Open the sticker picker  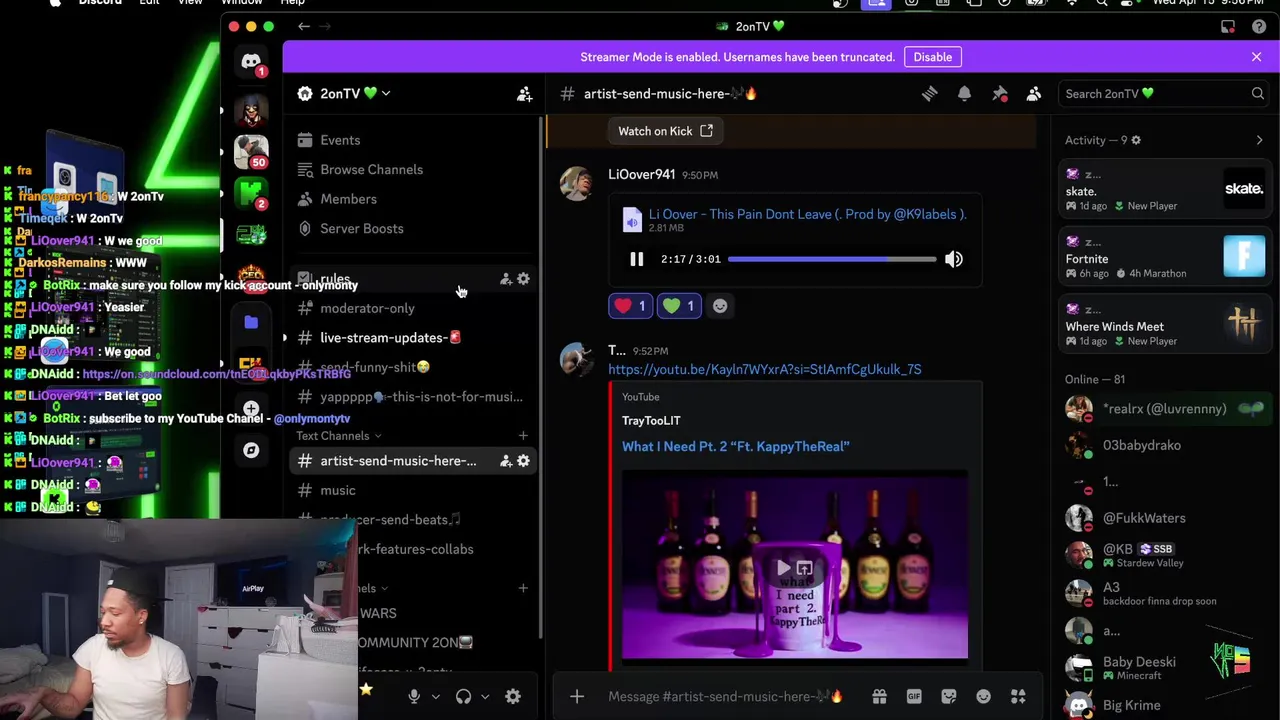click(x=949, y=697)
